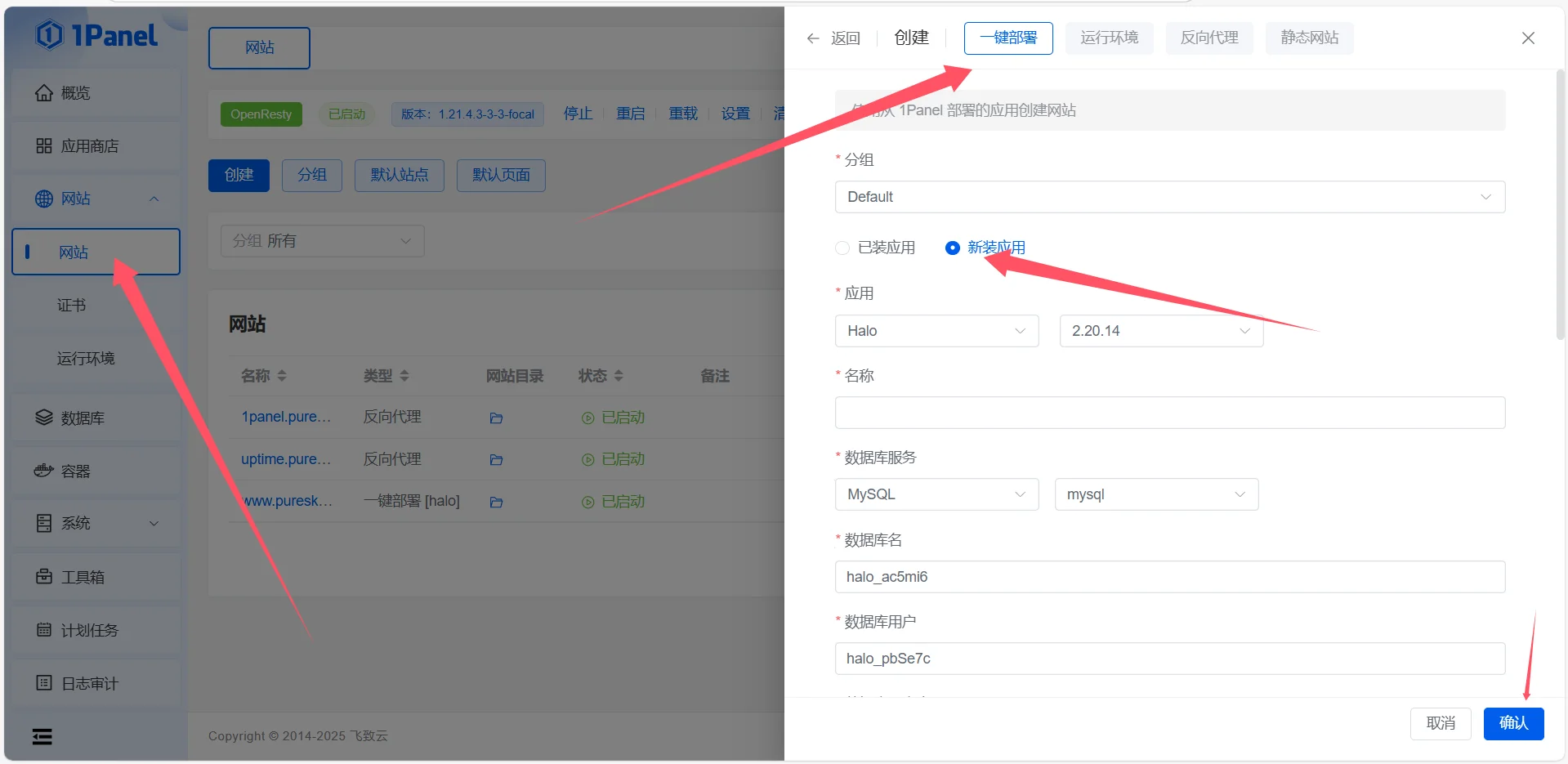
Task: Sort table by 名称 column arrows
Action: [x=282, y=376]
